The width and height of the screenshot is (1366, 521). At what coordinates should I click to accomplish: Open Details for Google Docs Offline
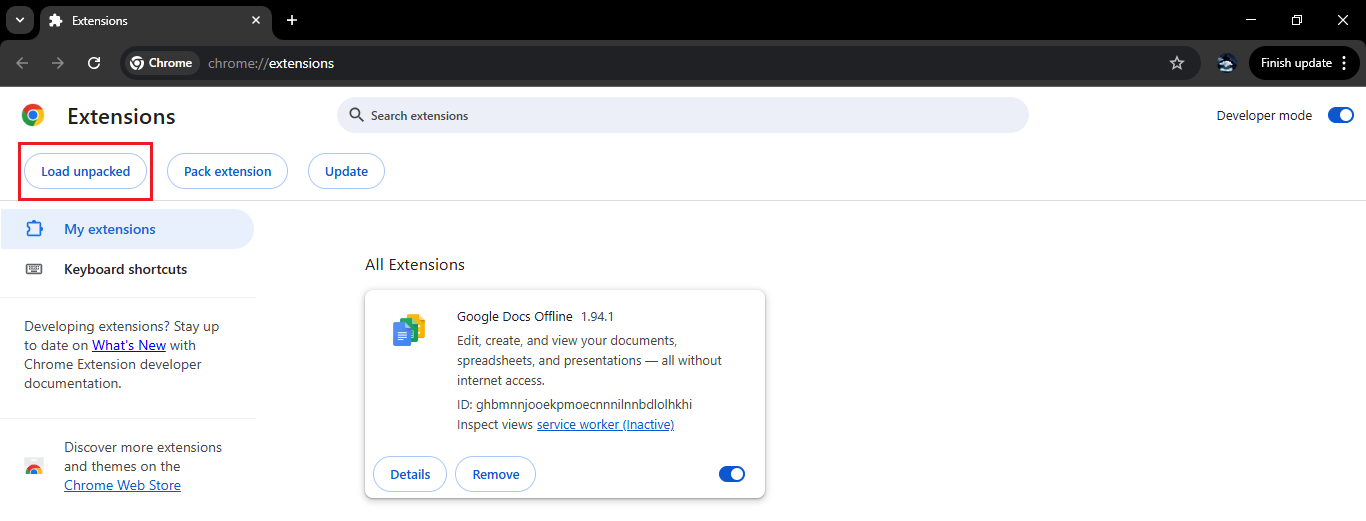click(x=410, y=474)
